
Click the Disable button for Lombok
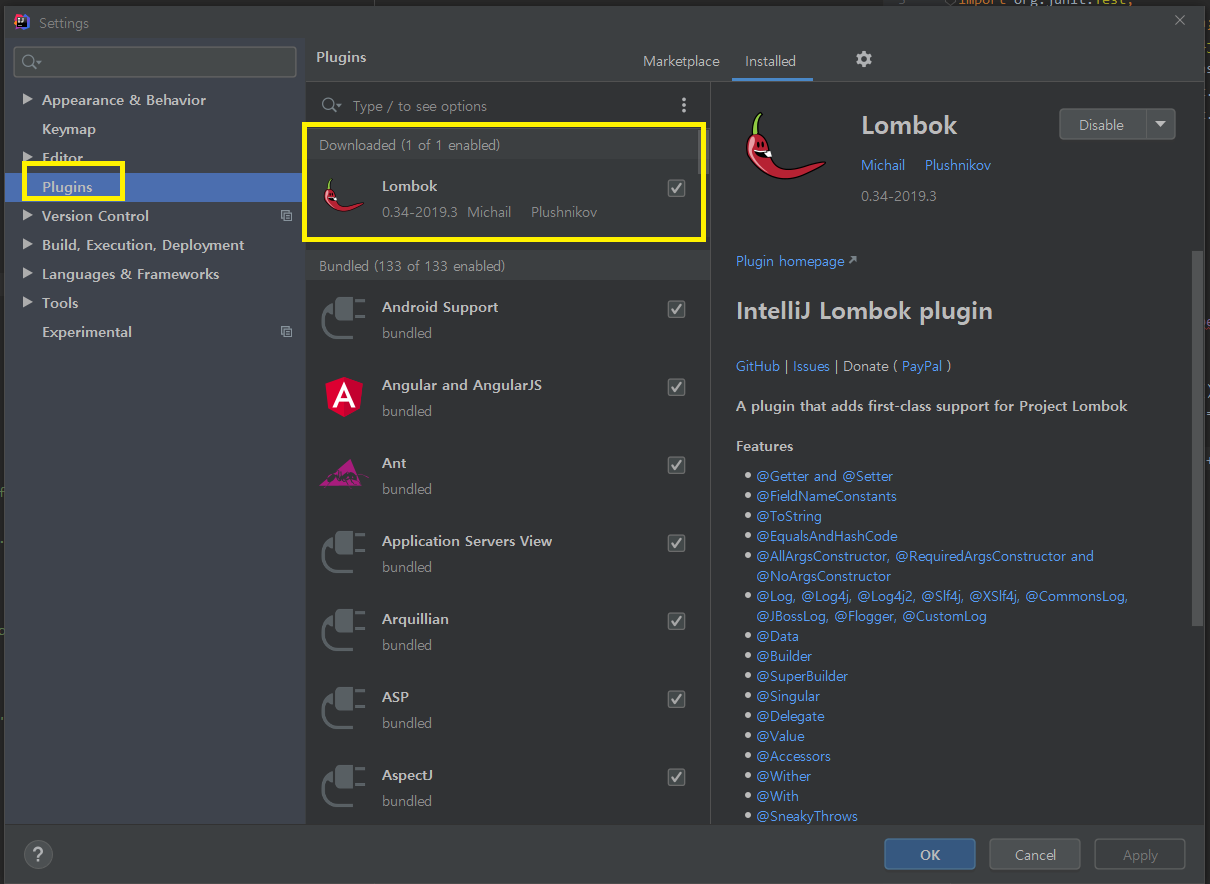[x=1102, y=125]
